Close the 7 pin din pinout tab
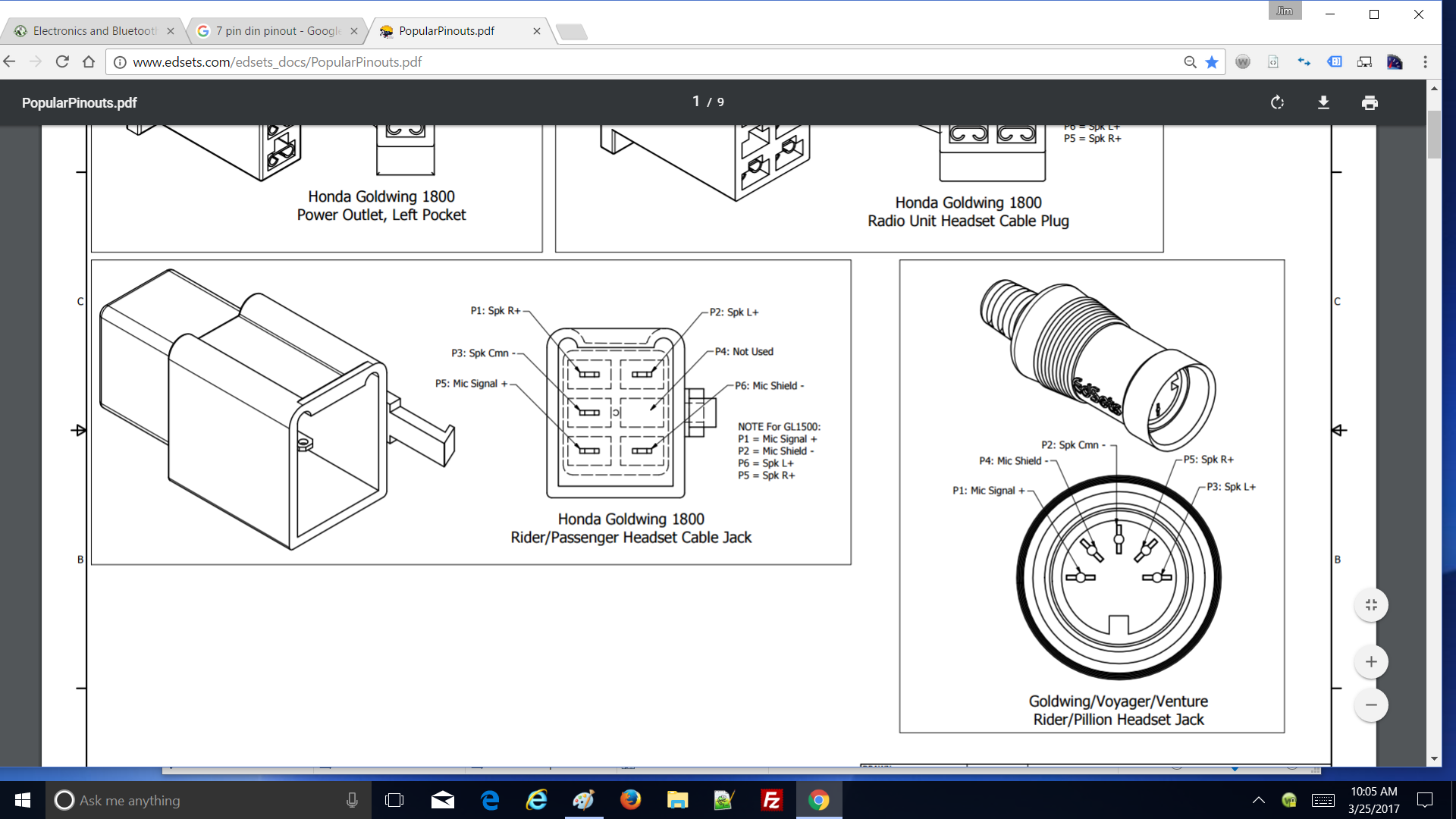This screenshot has height=819, width=1456. [354, 31]
